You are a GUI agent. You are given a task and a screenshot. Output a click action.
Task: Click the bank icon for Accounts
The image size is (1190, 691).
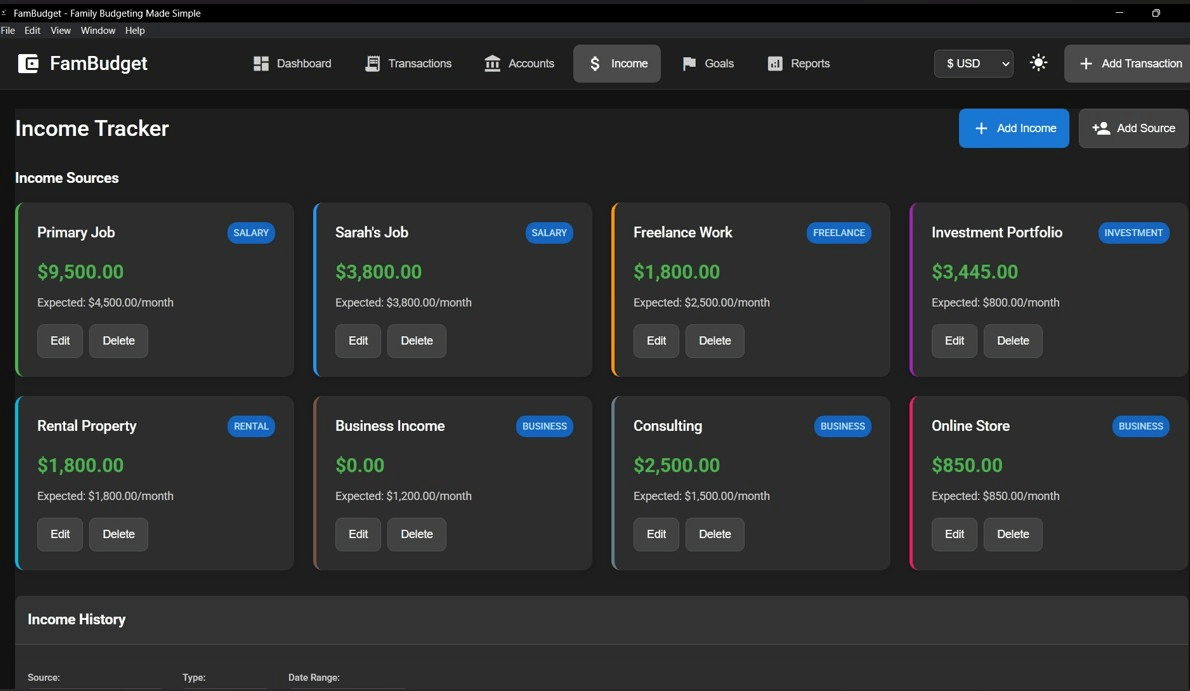(x=491, y=63)
